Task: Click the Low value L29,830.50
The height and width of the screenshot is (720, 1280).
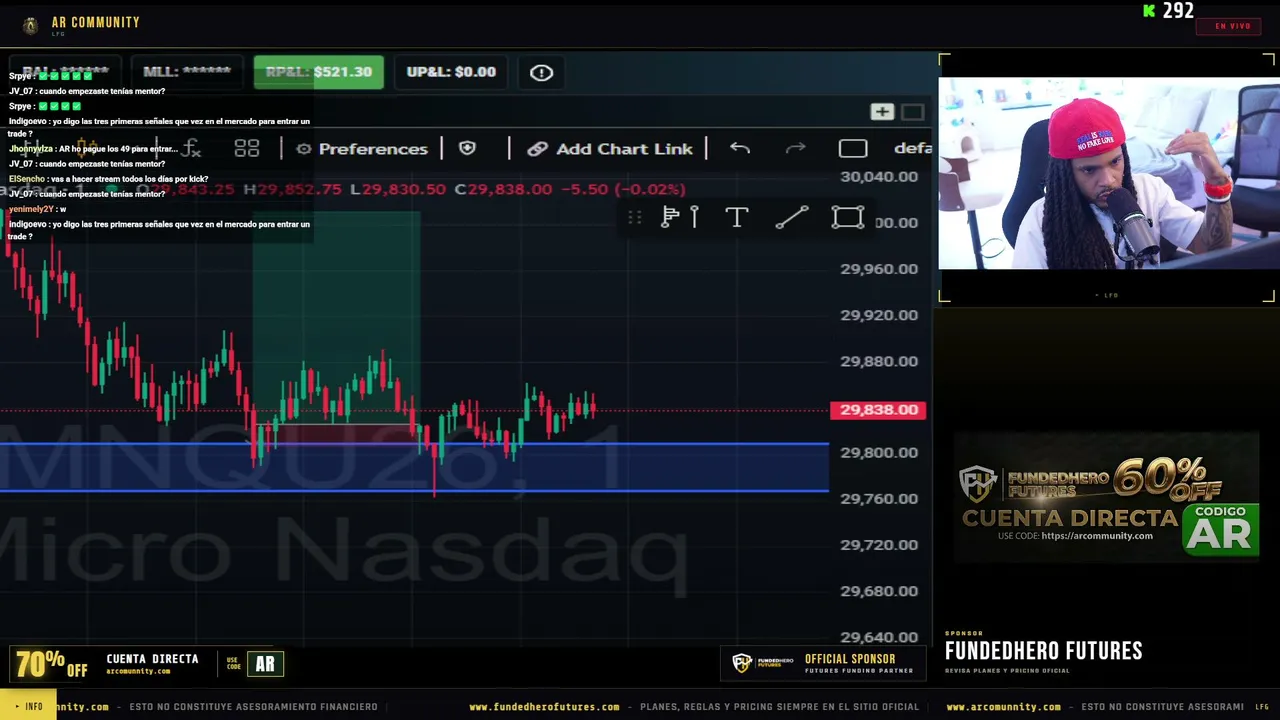Action: point(398,189)
